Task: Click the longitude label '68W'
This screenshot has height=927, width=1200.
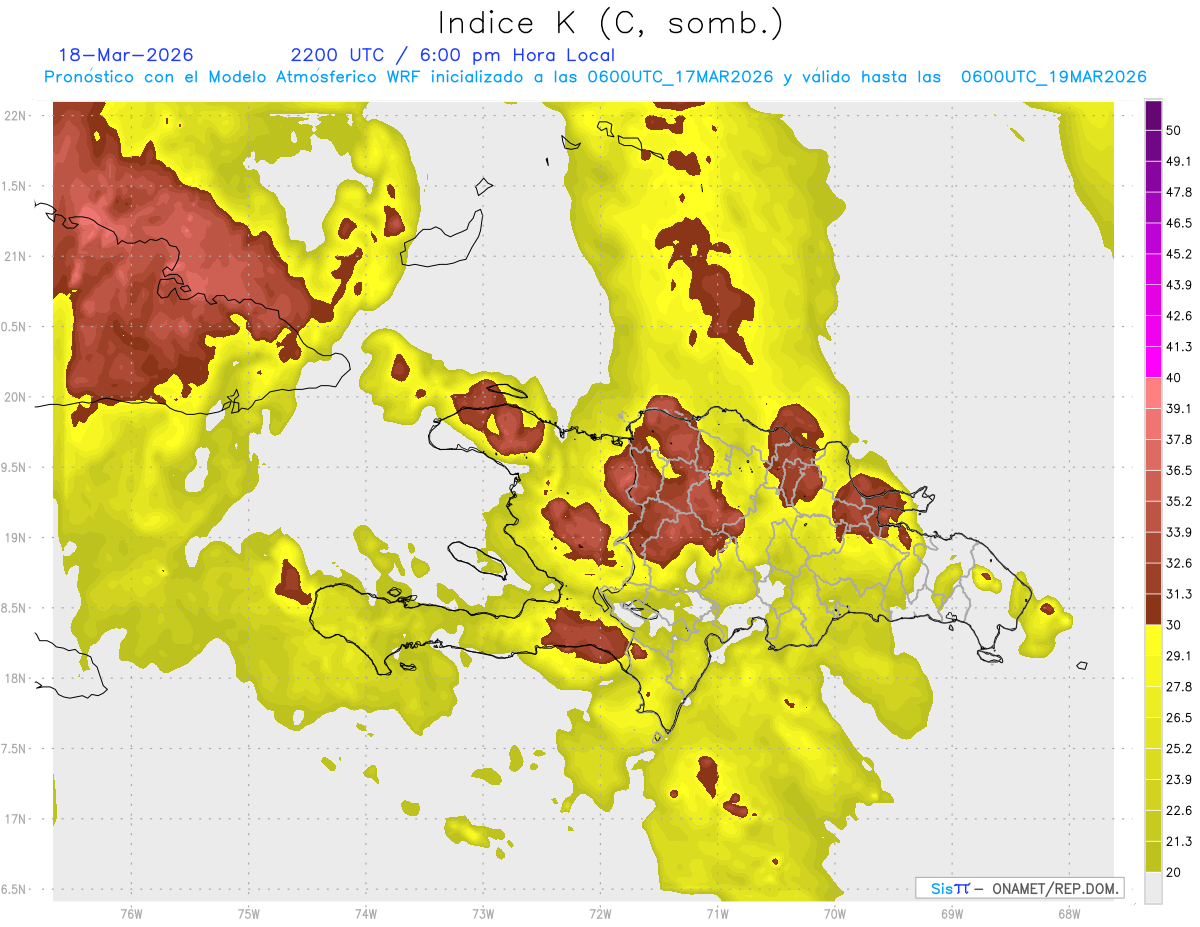Action: [1069, 913]
